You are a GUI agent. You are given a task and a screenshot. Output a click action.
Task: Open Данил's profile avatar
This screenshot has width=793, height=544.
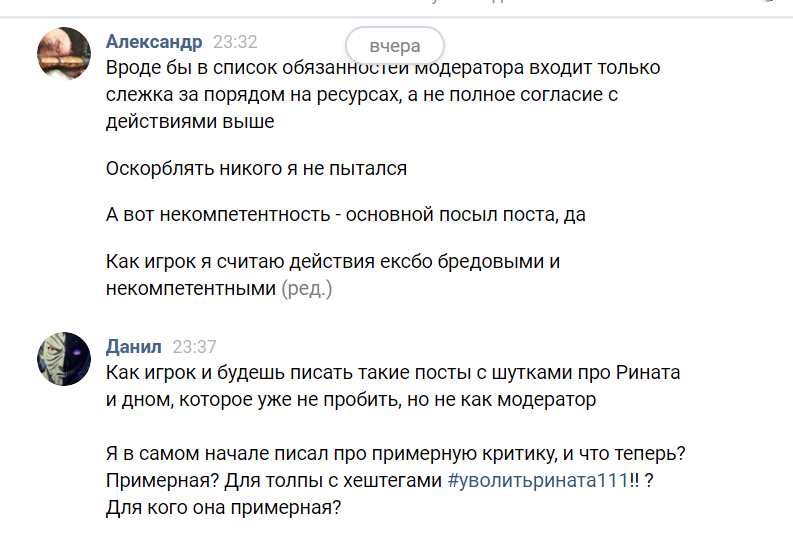click(64, 359)
